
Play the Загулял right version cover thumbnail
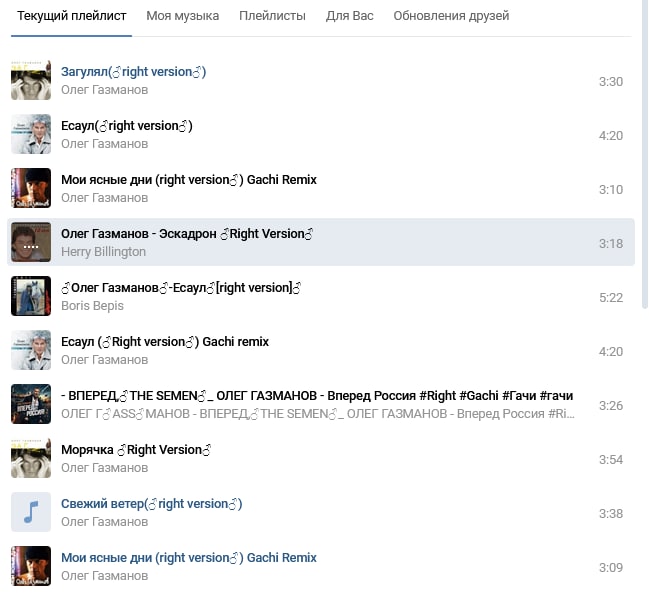point(31,80)
